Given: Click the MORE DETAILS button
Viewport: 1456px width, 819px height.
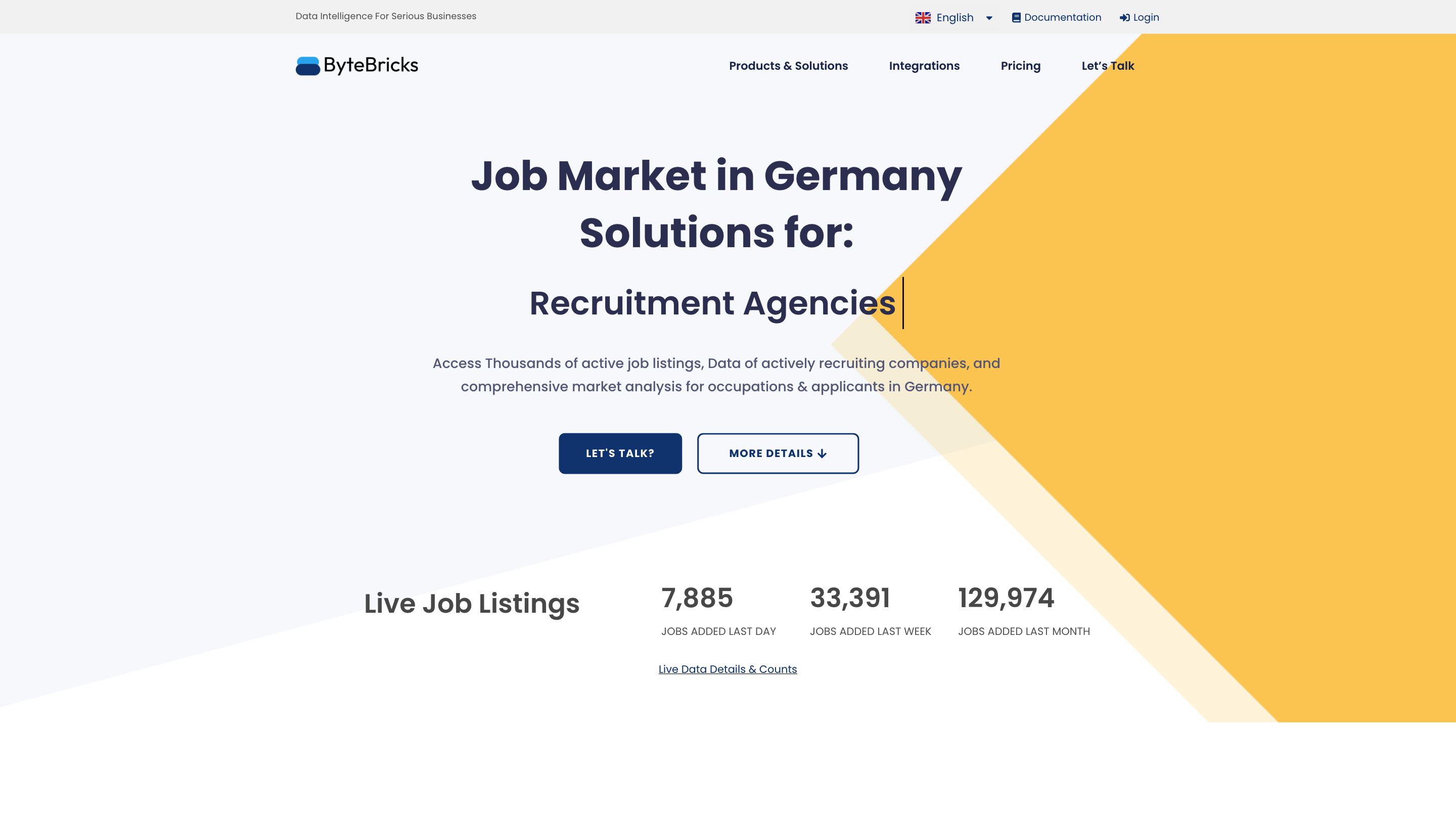Looking at the screenshot, I should click(x=778, y=453).
